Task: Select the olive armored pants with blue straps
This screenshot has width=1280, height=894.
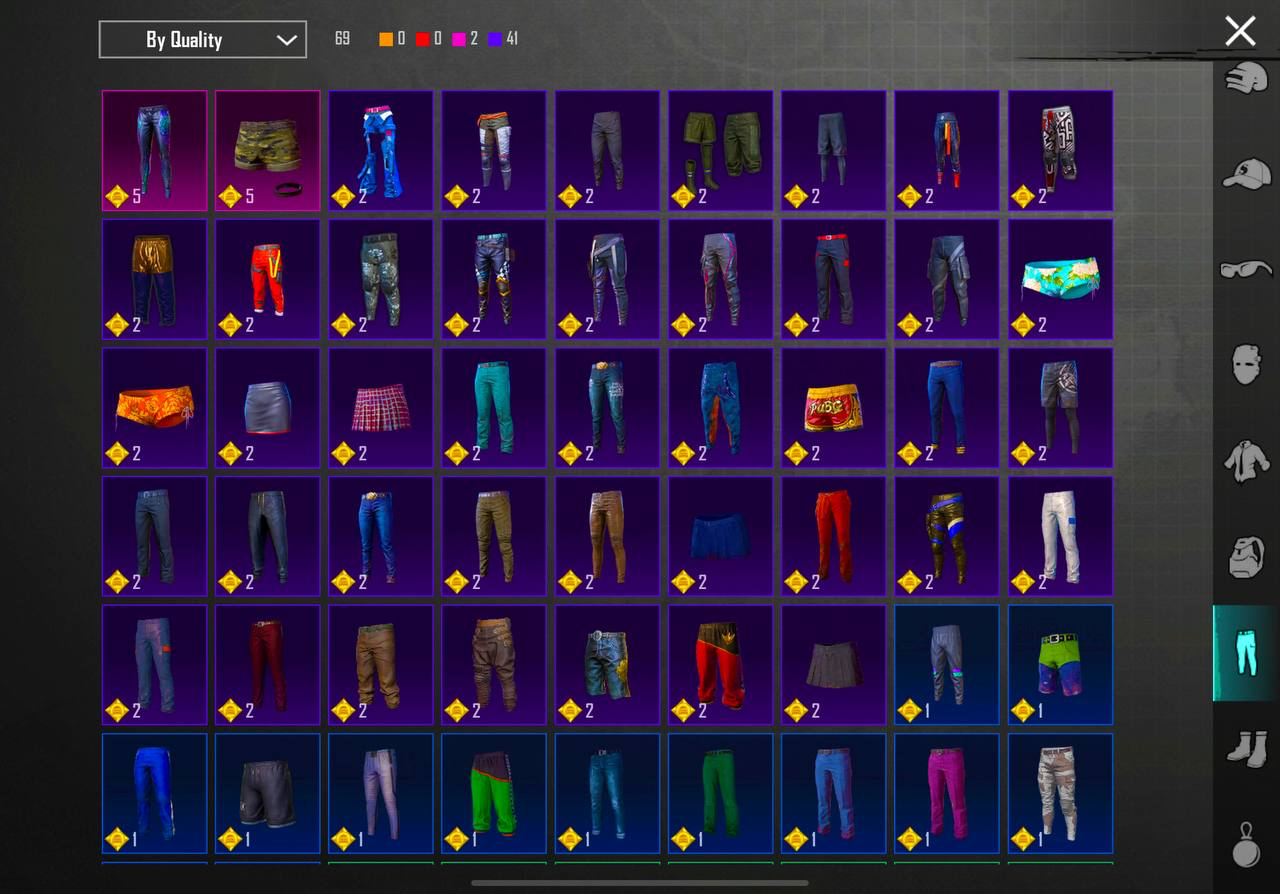Action: click(946, 536)
